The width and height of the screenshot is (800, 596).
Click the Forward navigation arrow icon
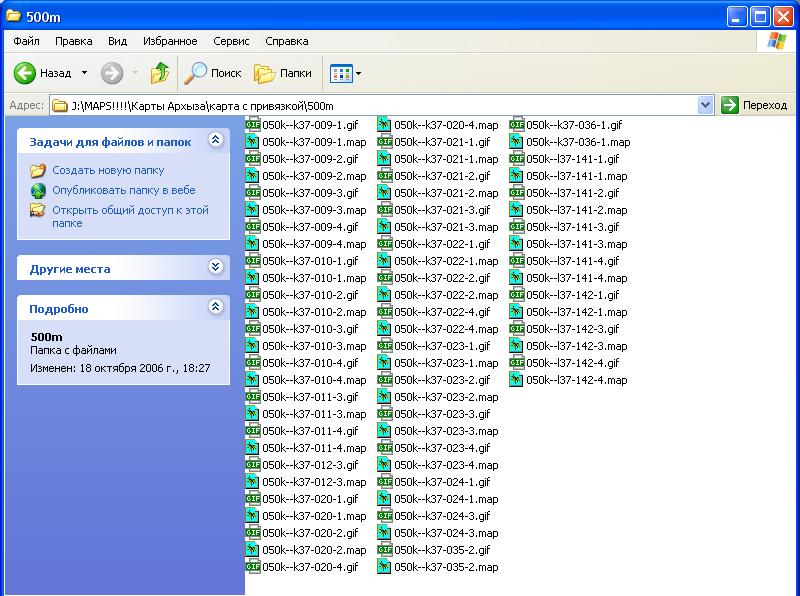(x=112, y=73)
